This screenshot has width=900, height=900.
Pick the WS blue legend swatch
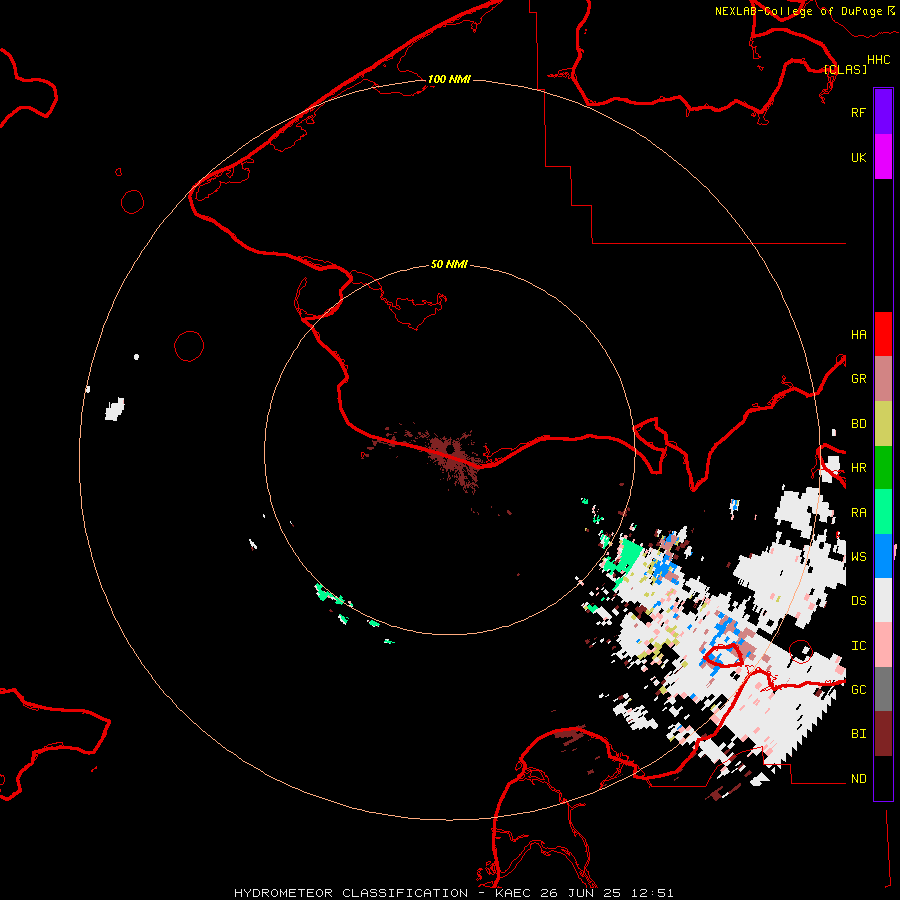(x=883, y=556)
